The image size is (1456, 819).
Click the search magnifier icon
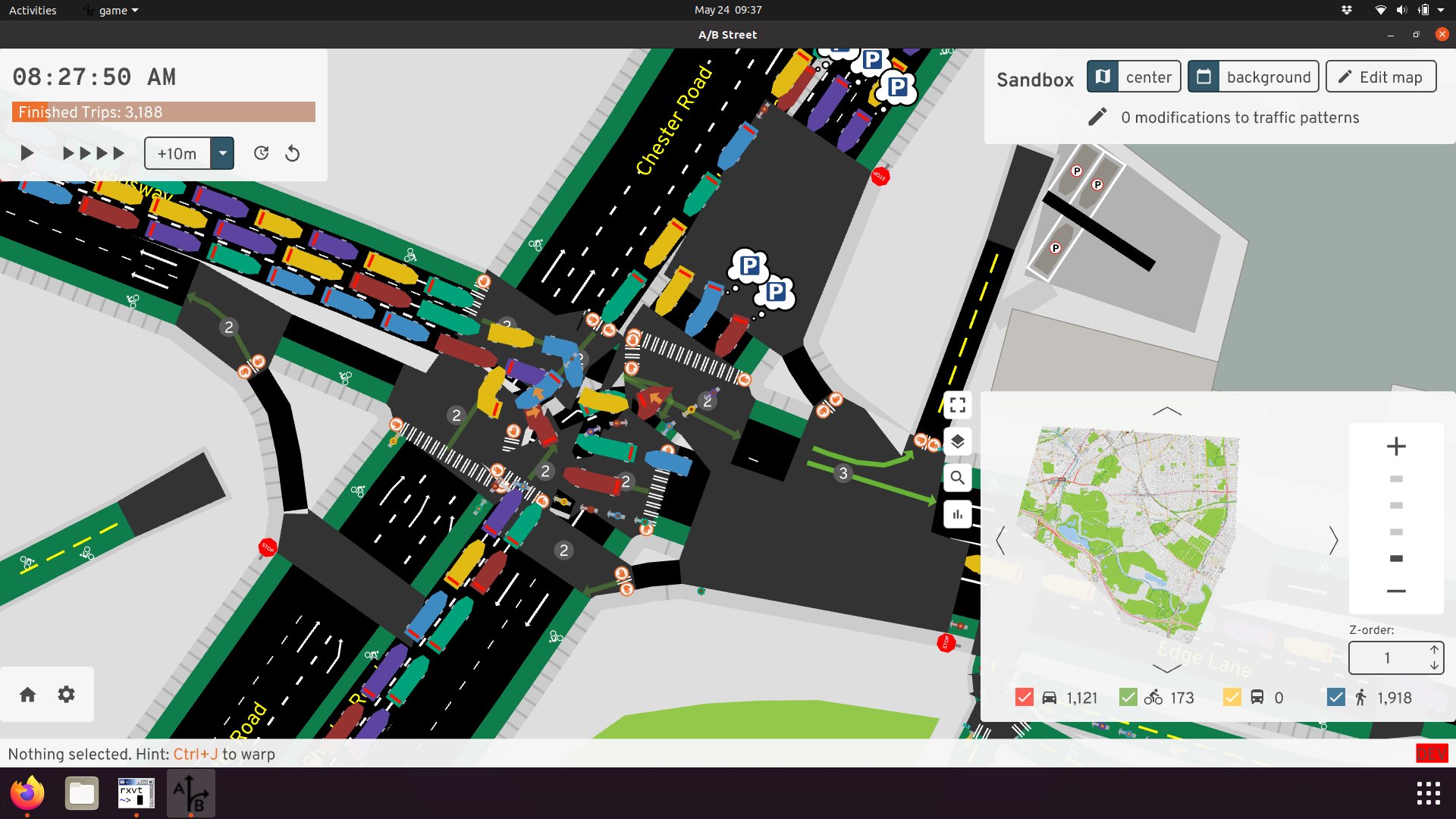(958, 478)
